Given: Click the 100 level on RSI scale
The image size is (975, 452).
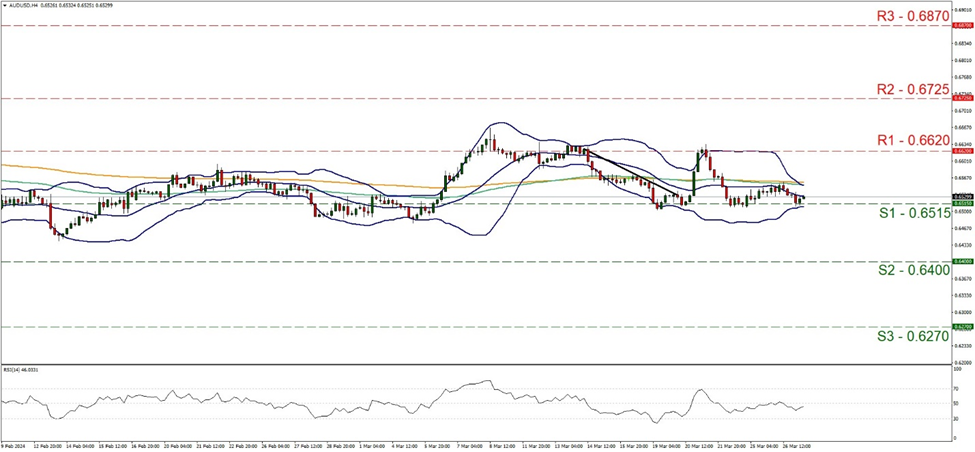Looking at the screenshot, I should (957, 371).
